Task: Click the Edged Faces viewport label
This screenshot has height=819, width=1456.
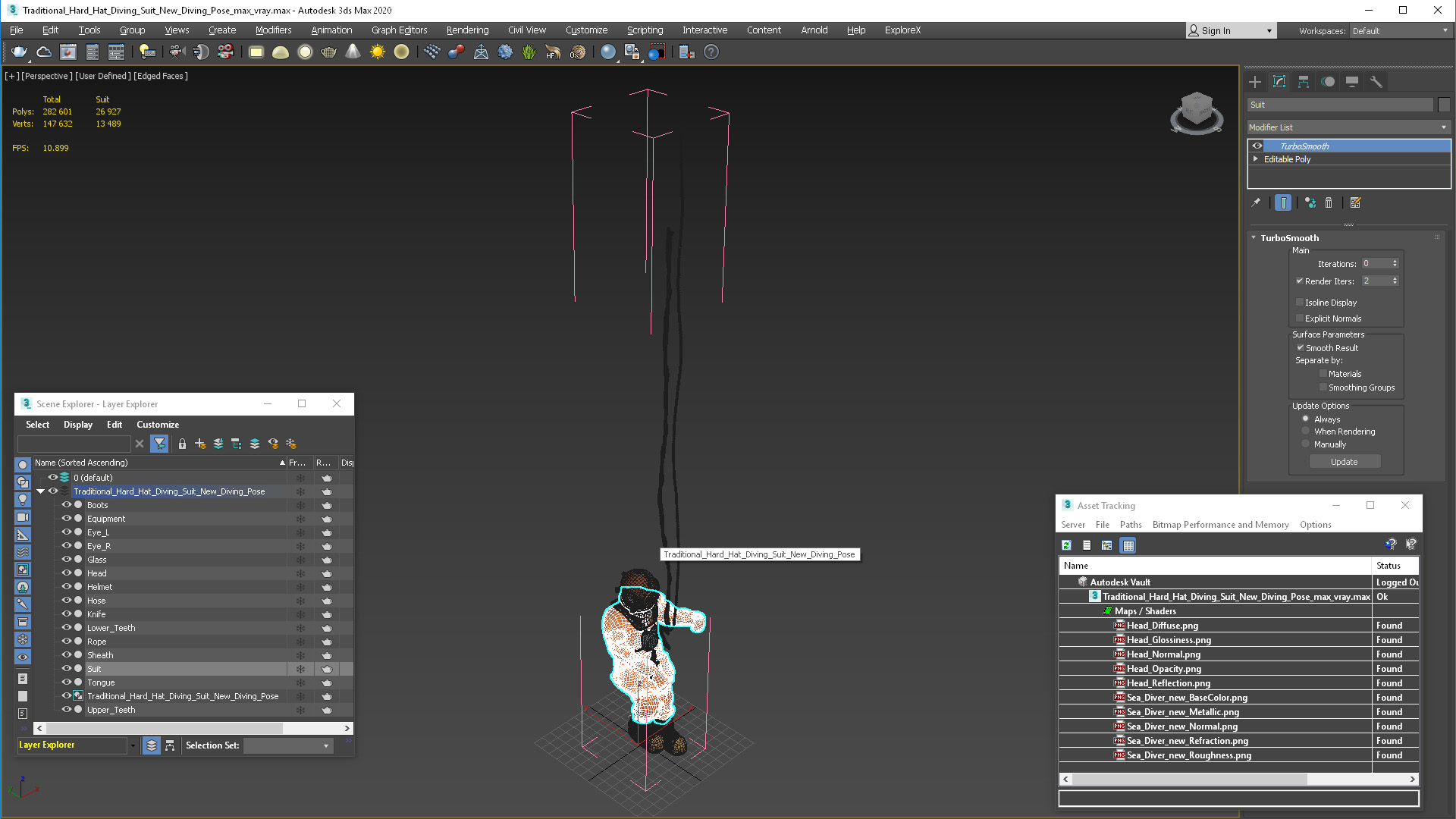Action: 161,76
